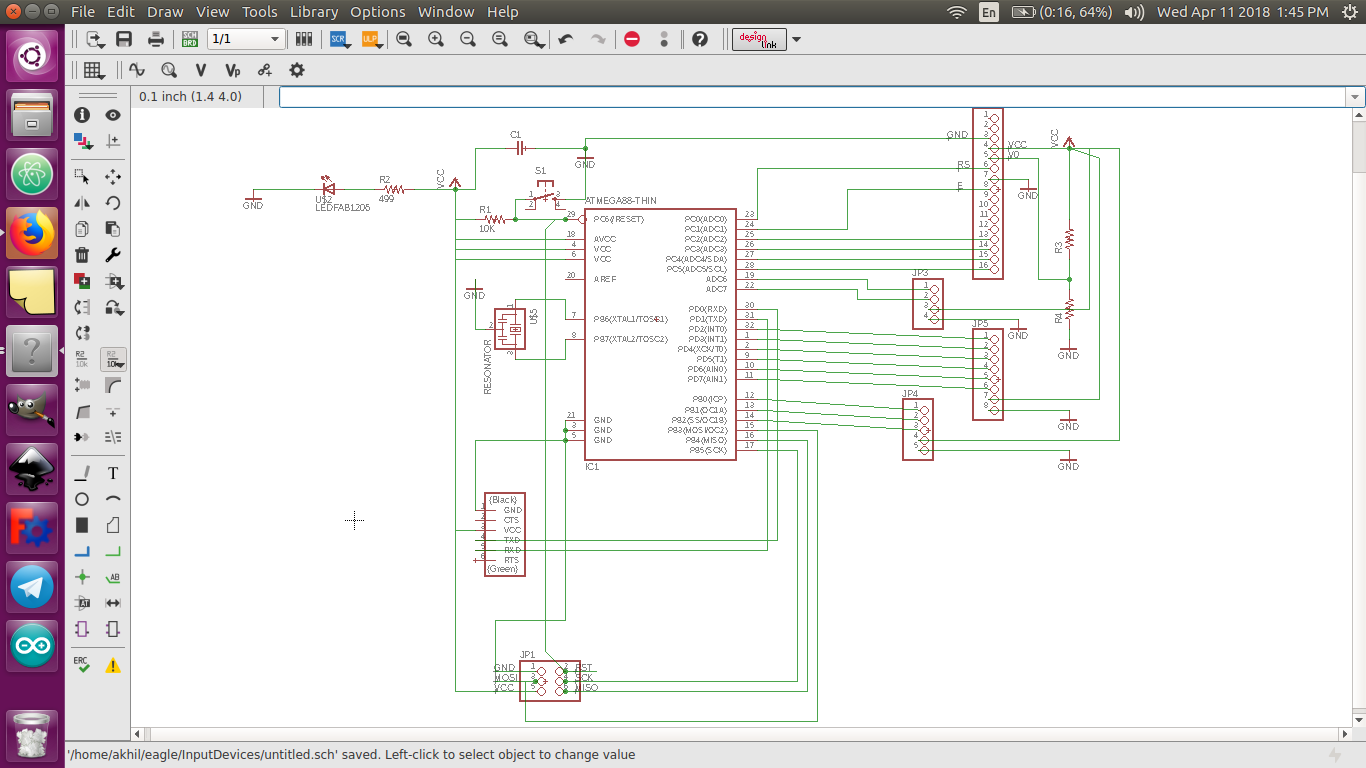Click the design link button
The height and width of the screenshot is (768, 1366).
[759, 40]
